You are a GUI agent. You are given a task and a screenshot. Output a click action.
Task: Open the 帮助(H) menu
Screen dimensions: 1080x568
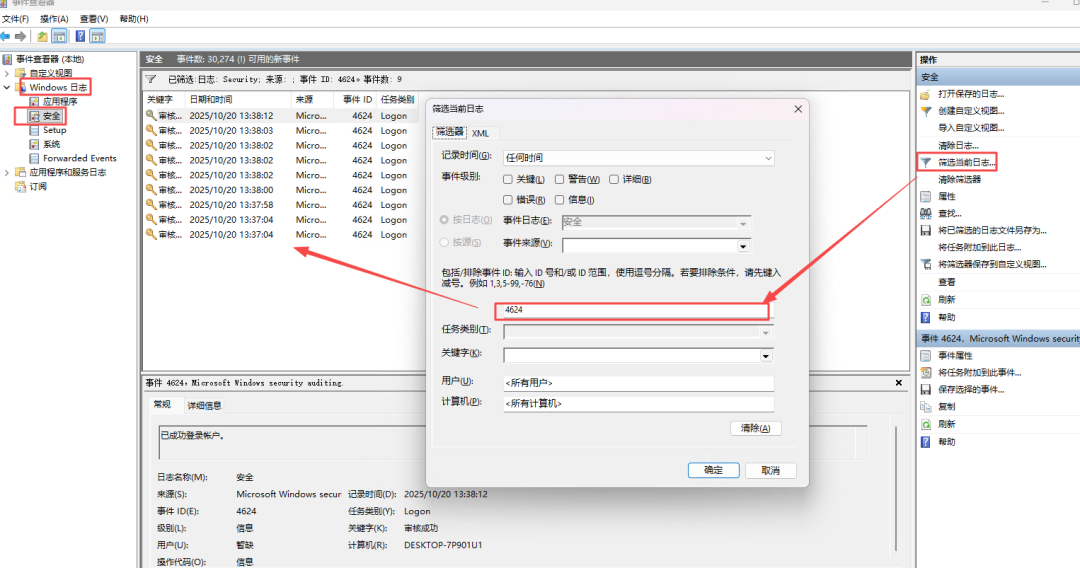[x=134, y=19]
